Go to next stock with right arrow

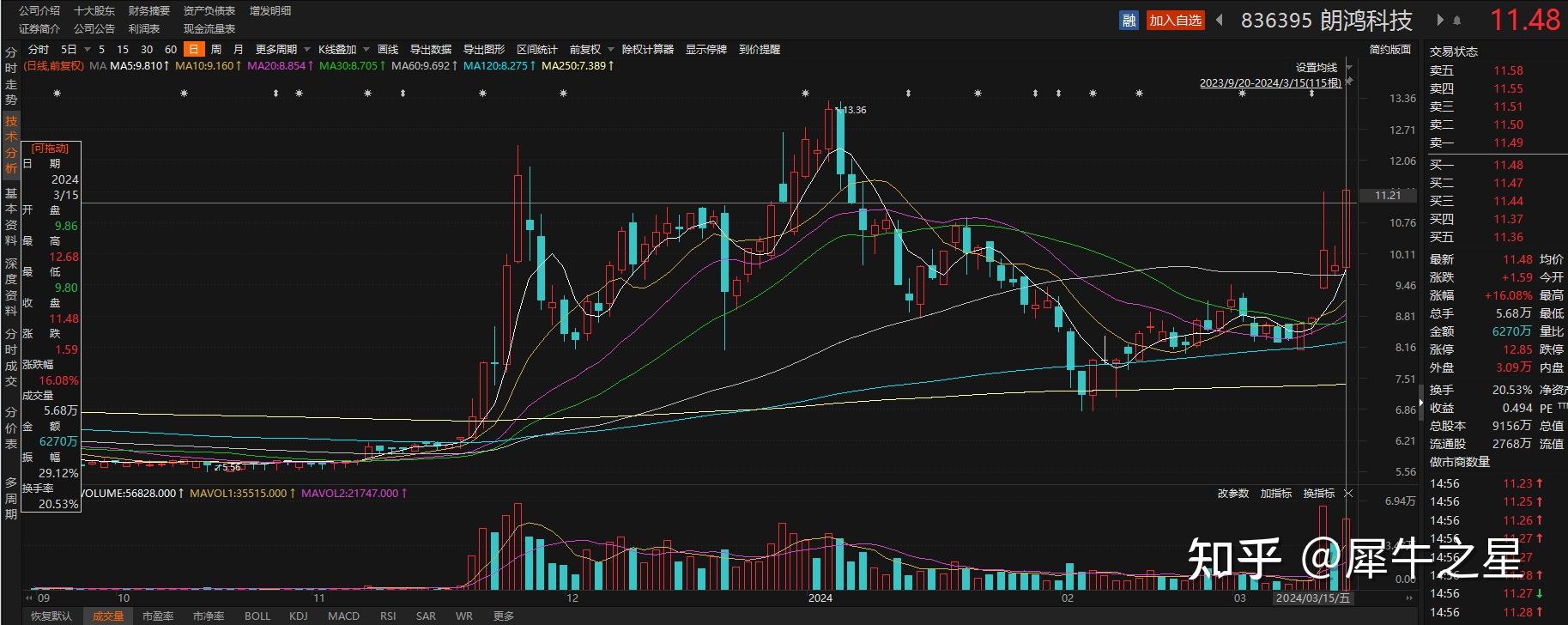click(x=1440, y=20)
